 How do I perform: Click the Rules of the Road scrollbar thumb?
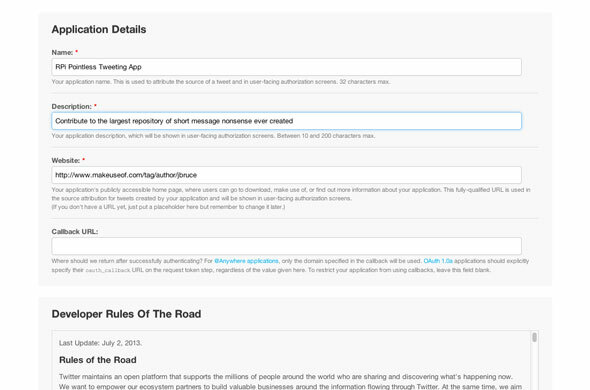(x=534, y=337)
